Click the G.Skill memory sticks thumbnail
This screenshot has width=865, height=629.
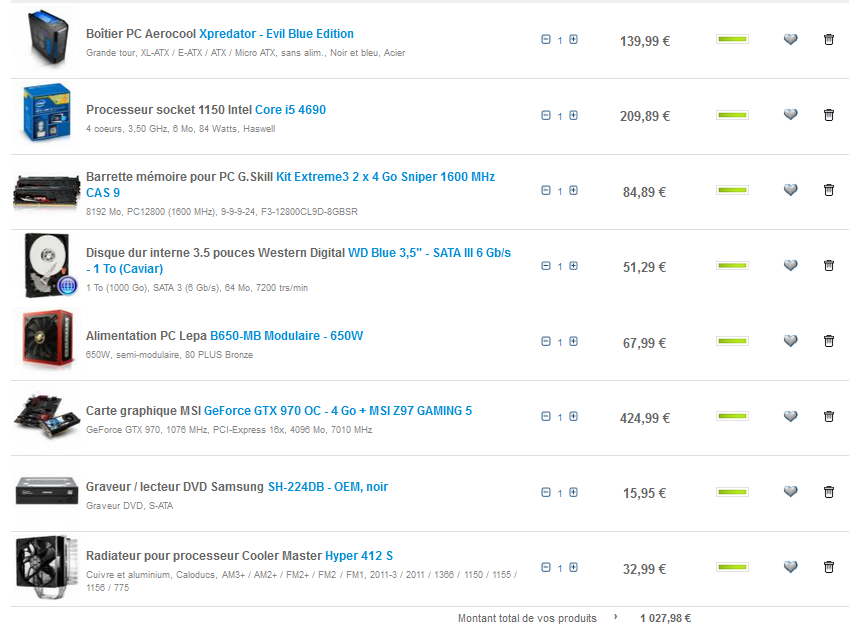tap(46, 191)
